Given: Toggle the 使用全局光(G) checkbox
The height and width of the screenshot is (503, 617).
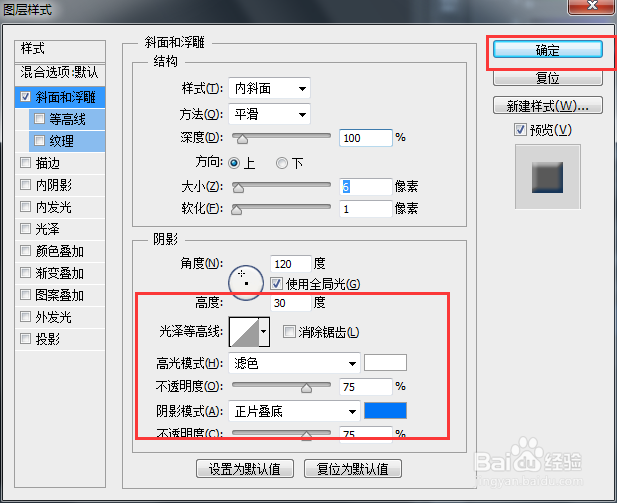Looking at the screenshot, I should (276, 283).
